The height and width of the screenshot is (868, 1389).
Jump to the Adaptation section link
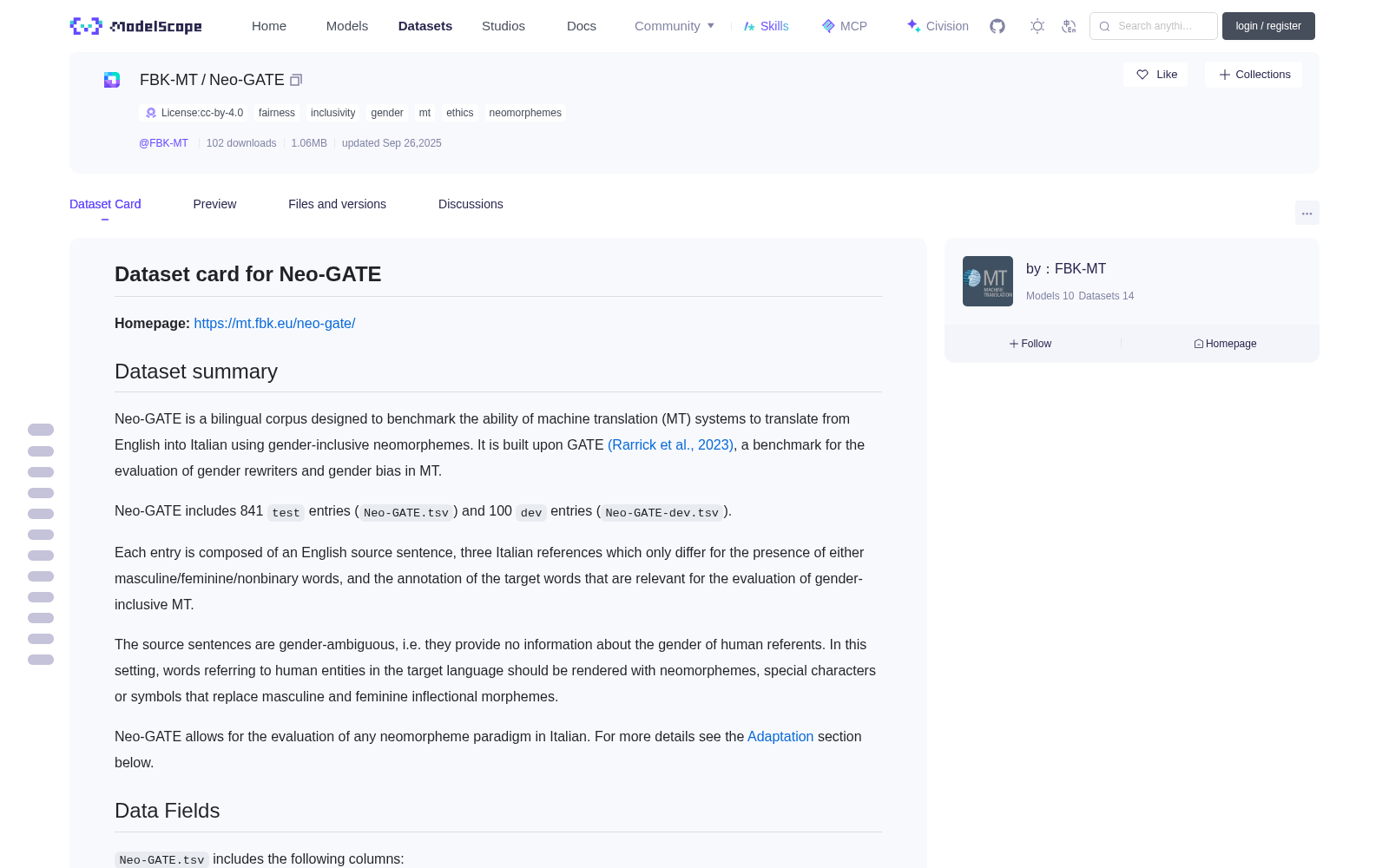(780, 736)
